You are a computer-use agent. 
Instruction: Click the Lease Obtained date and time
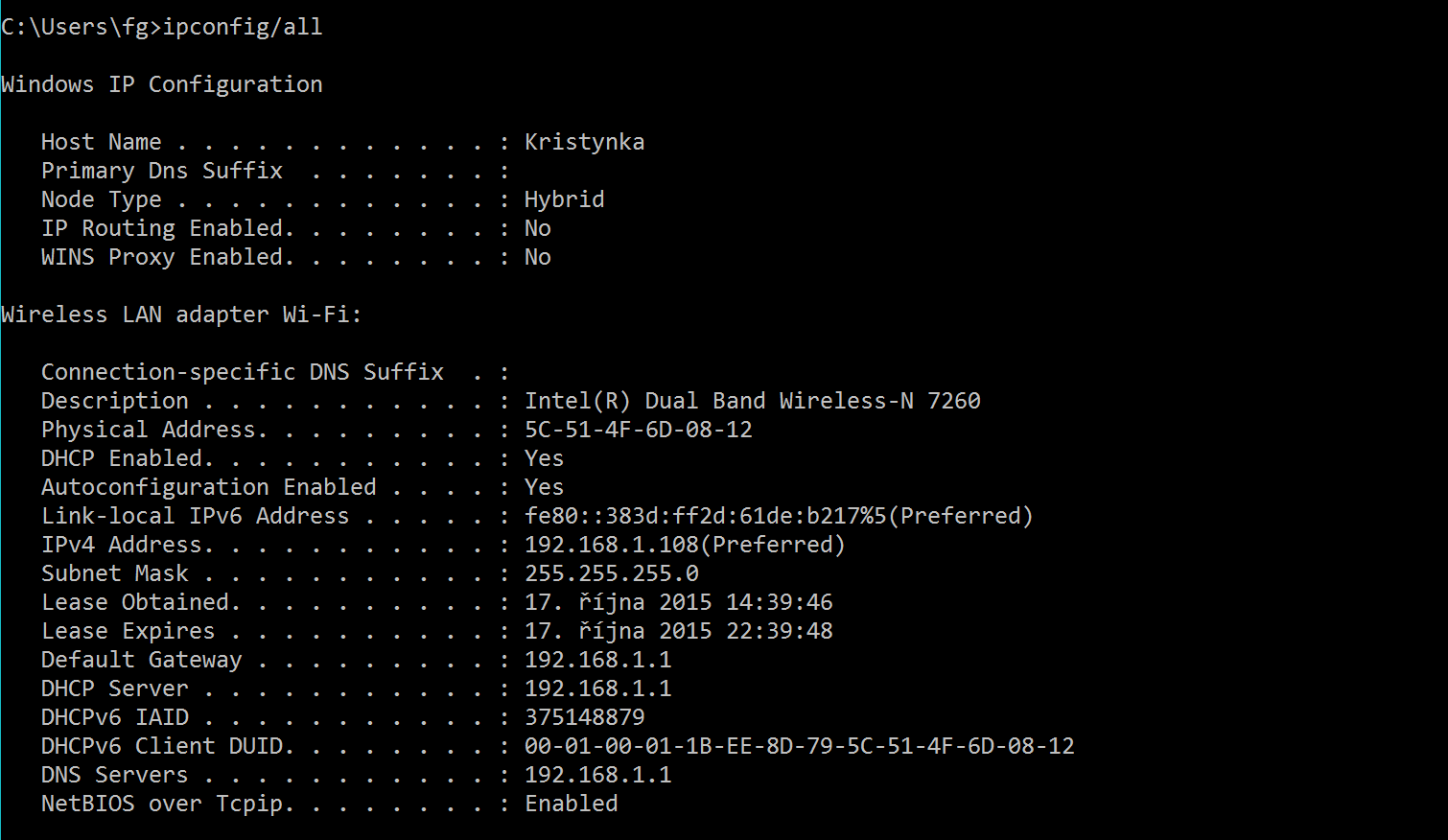coord(678,602)
